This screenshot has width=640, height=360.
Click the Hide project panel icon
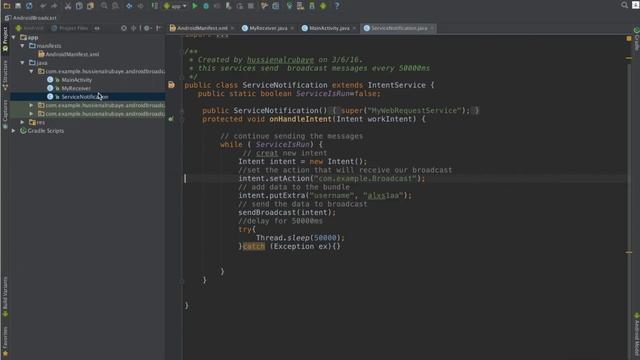tap(158, 28)
